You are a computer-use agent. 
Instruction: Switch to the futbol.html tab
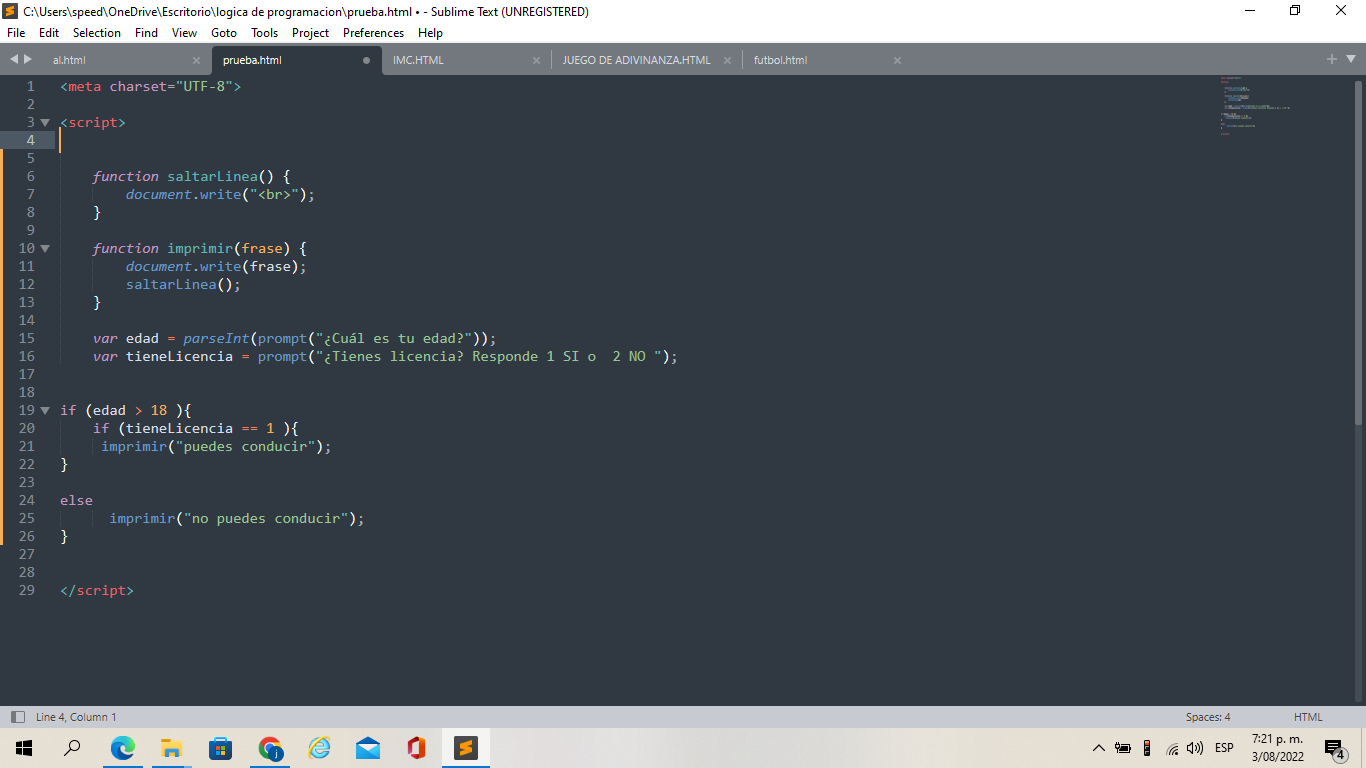click(780, 60)
